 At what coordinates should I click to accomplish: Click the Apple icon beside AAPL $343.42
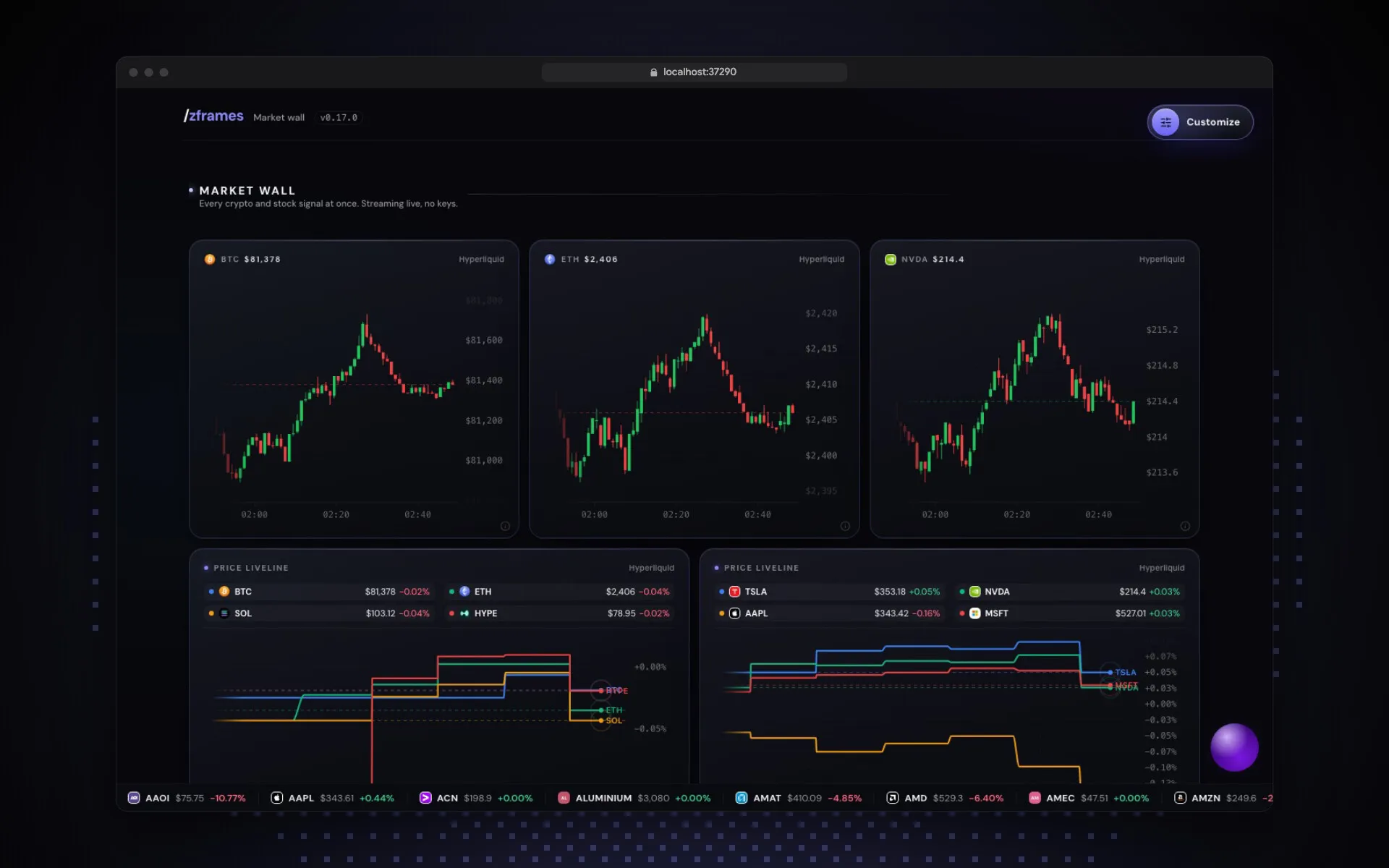735,613
